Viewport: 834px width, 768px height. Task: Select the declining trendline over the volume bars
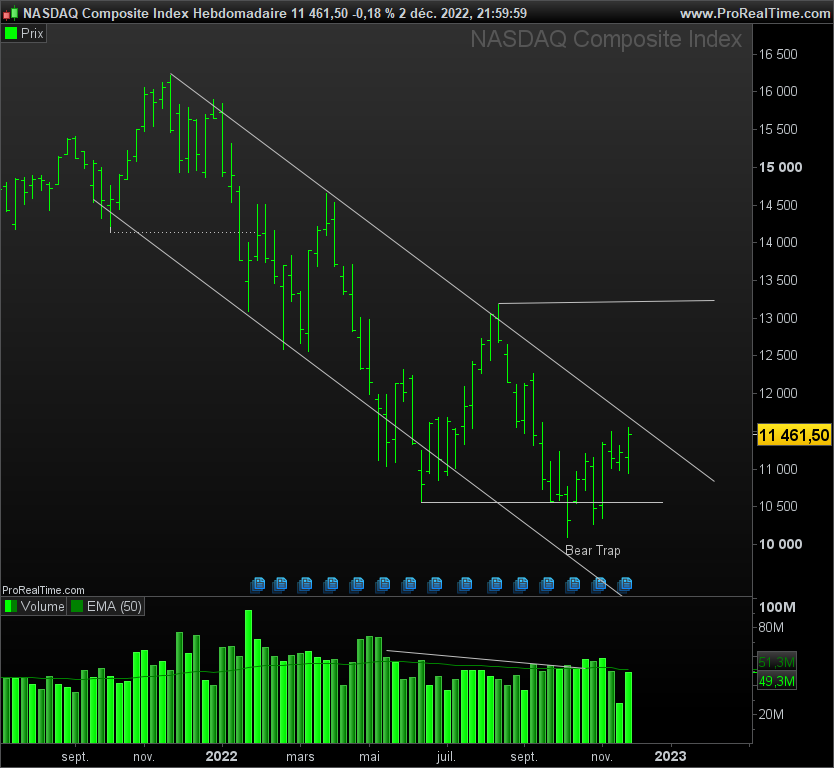(x=485, y=660)
